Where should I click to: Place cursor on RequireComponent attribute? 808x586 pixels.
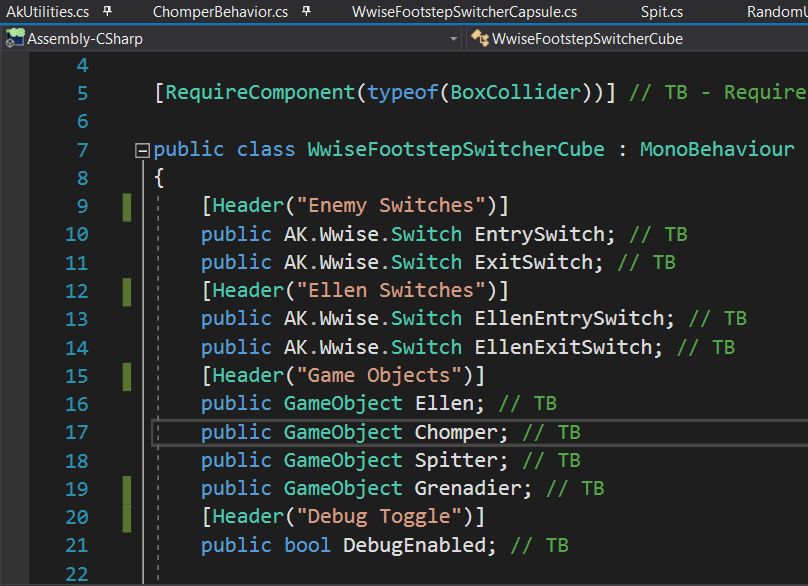260,92
